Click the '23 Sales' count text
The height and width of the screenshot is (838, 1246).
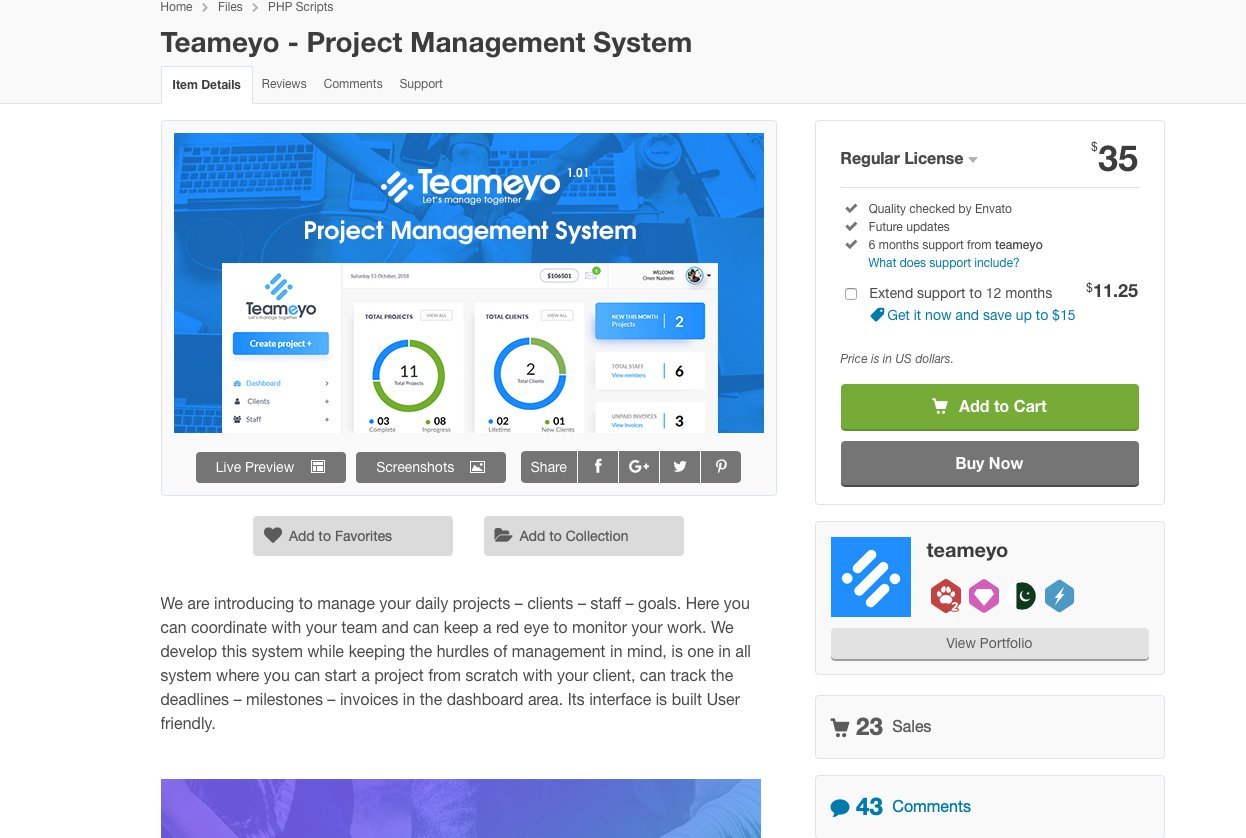point(894,727)
